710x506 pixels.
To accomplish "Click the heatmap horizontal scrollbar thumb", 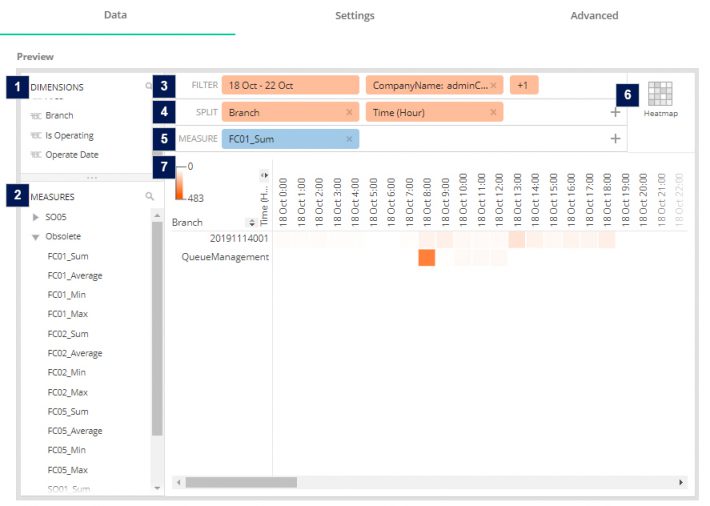I will (x=241, y=482).
